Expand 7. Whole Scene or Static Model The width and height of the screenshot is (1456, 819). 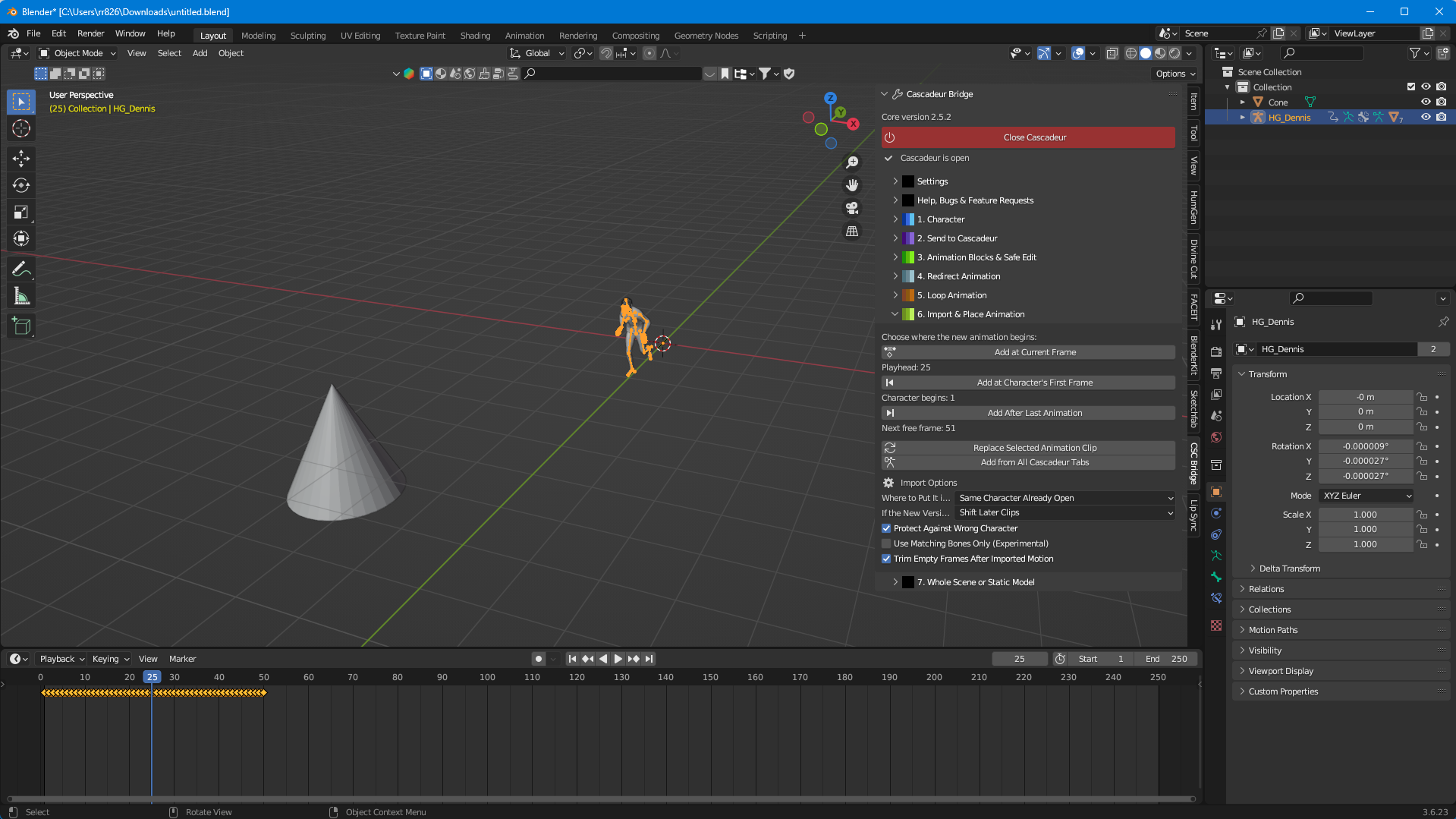tap(895, 582)
